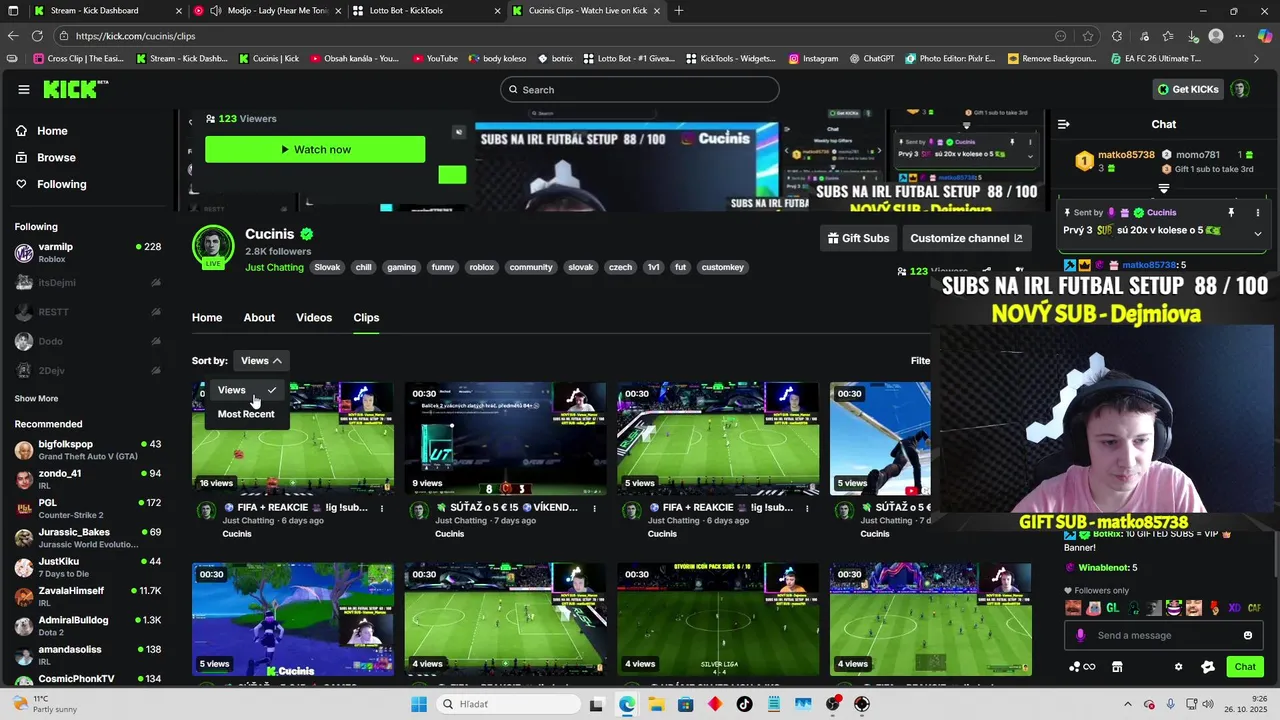Viewport: 1280px width, 720px height.
Task: Open chat settings gear icon
Action: [x=1178, y=667]
